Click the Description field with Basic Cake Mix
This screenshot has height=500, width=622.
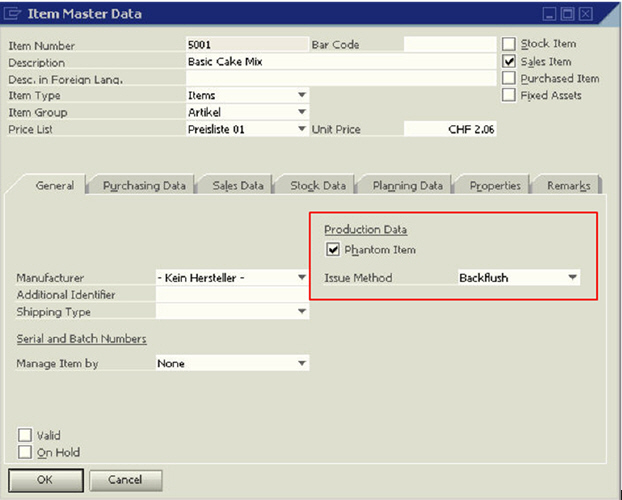click(341, 62)
